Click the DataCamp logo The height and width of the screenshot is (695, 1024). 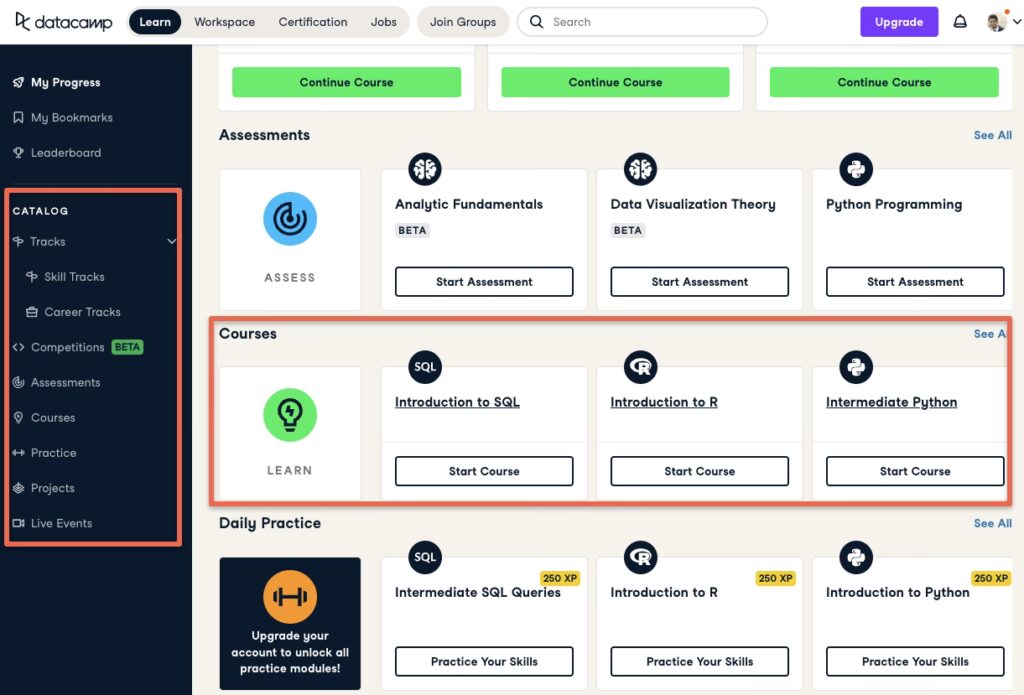point(63,22)
